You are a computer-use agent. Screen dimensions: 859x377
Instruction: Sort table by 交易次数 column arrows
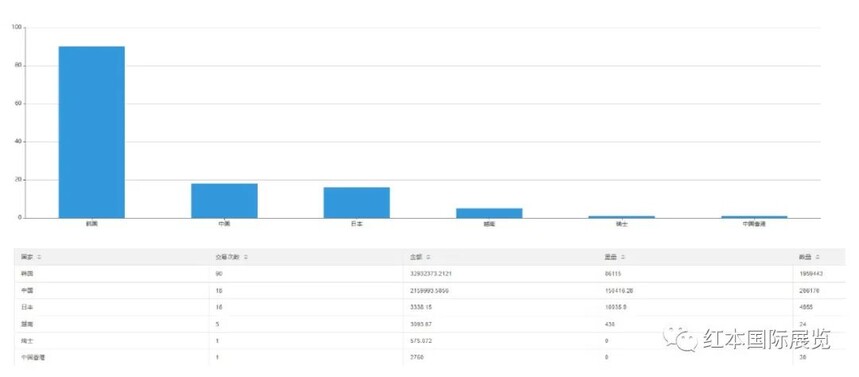click(246, 257)
